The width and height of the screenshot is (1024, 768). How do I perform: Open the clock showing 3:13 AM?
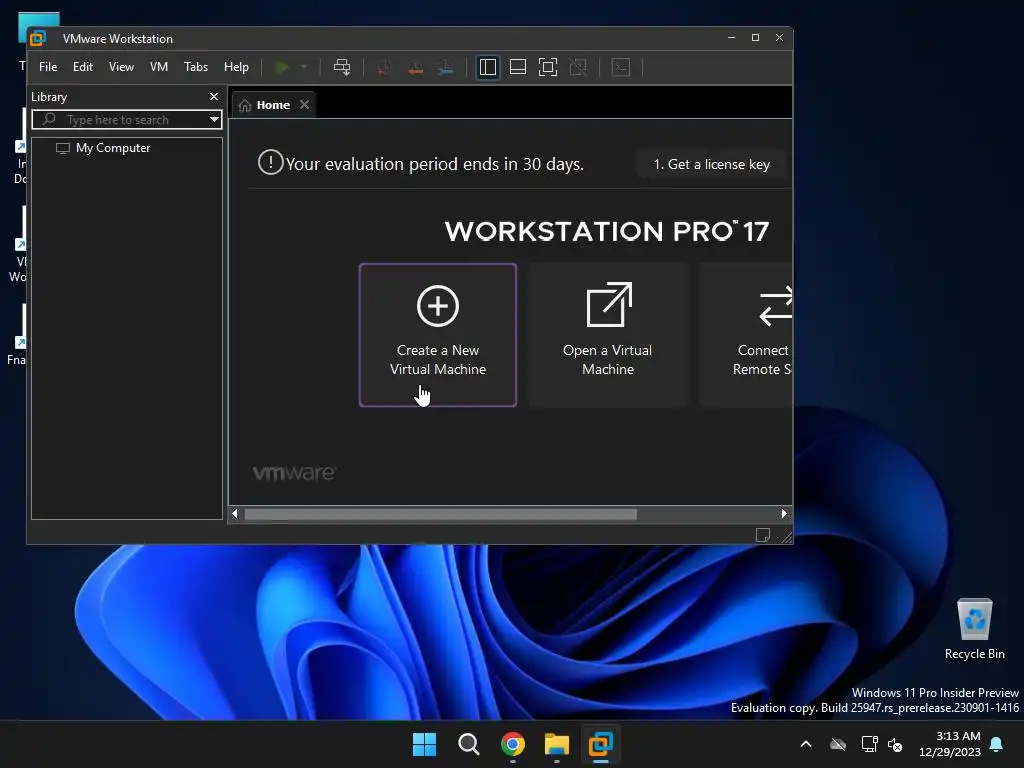click(x=950, y=744)
